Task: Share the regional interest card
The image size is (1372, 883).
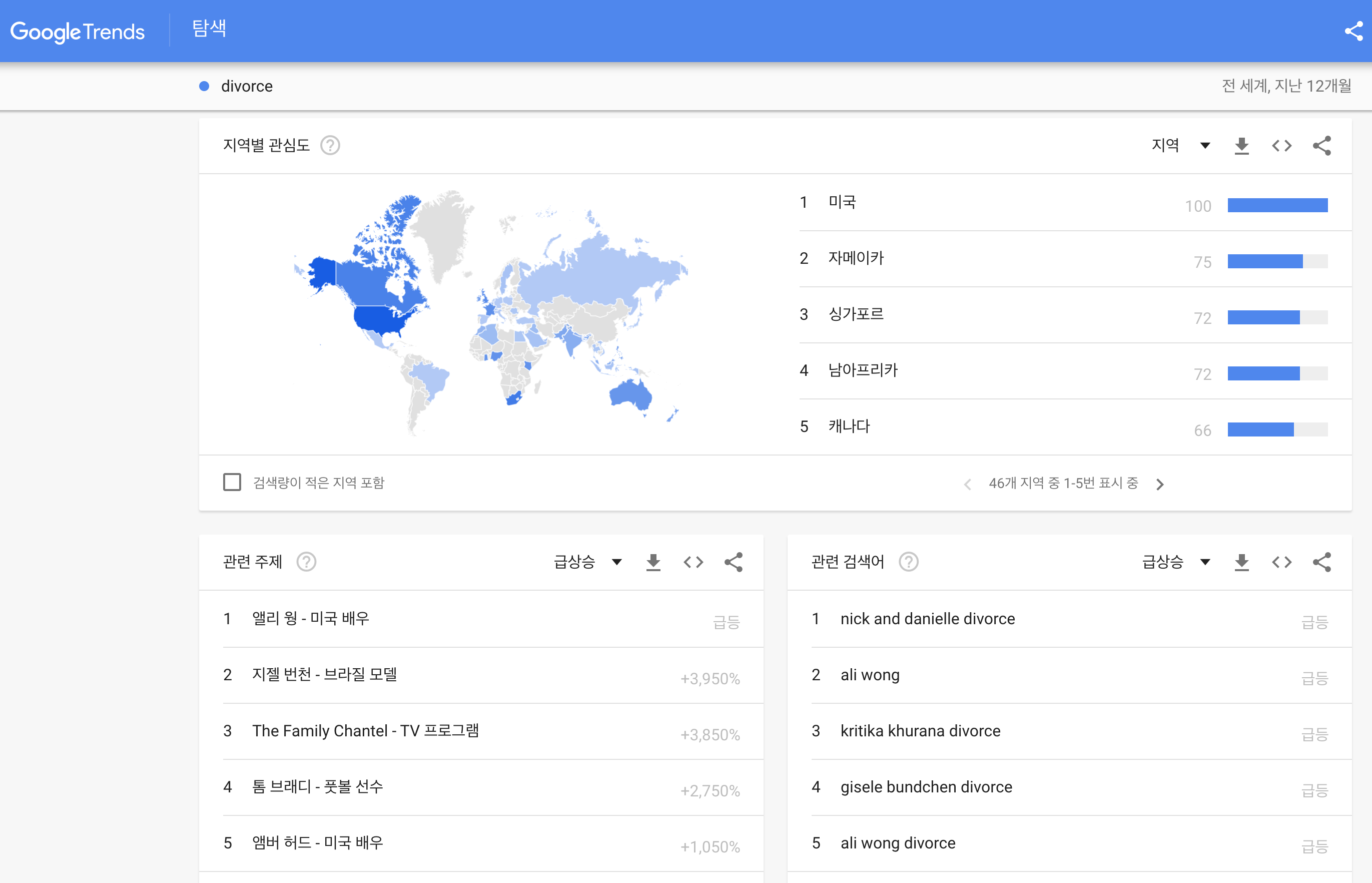Action: 1321,146
